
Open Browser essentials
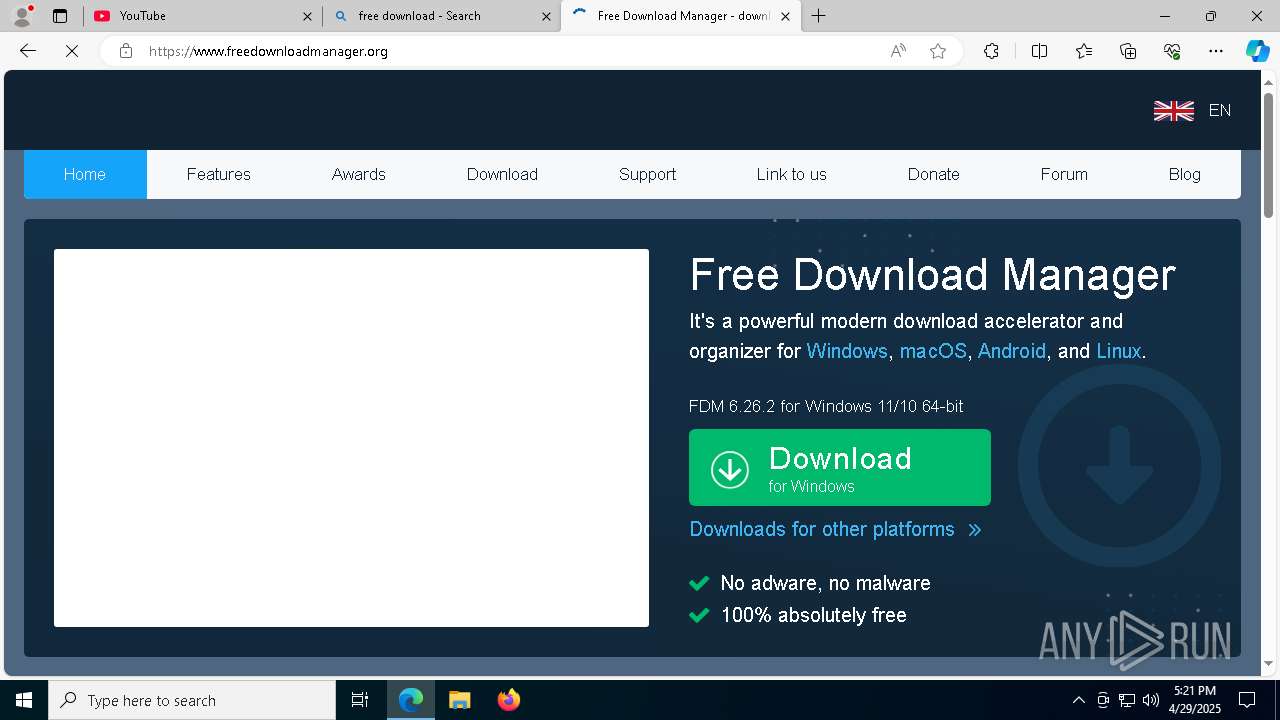1172,51
